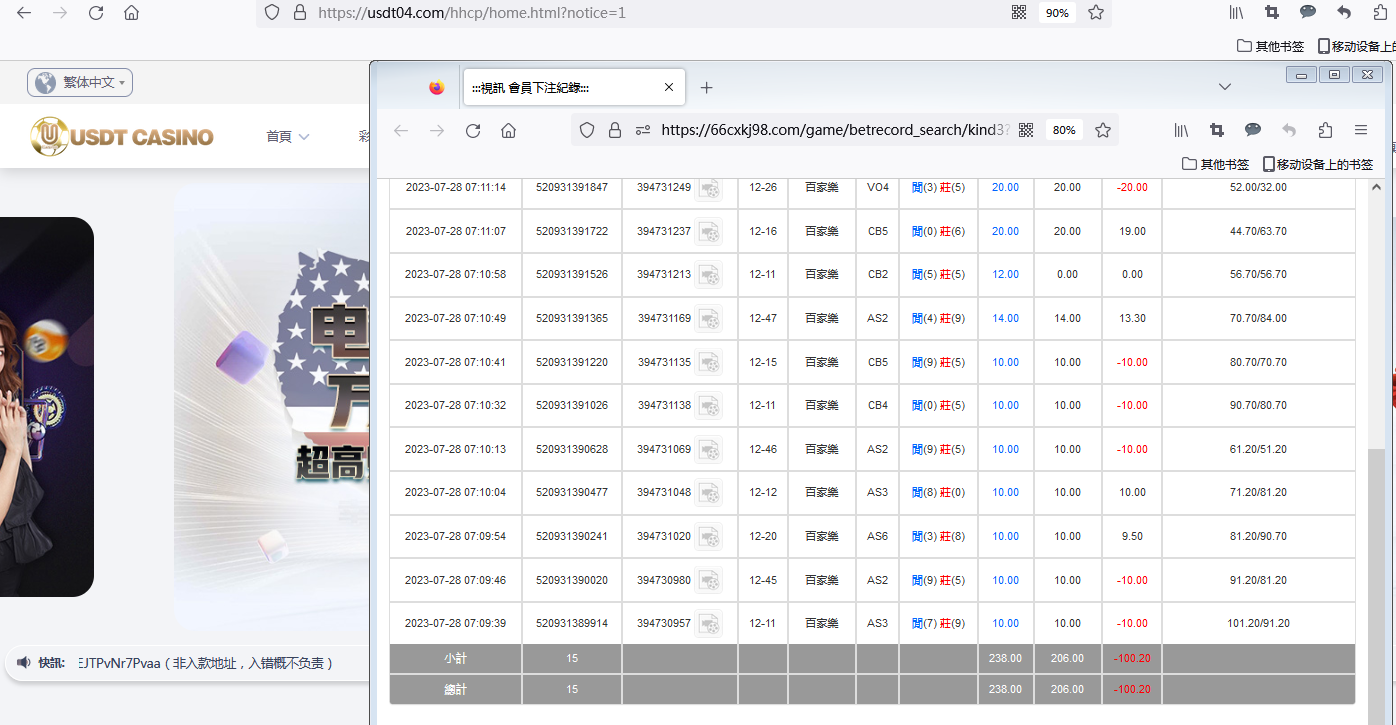The image size is (1396, 725).
Task: Click lock icon beside the 66cxkj98.com address
Action: click(x=615, y=130)
